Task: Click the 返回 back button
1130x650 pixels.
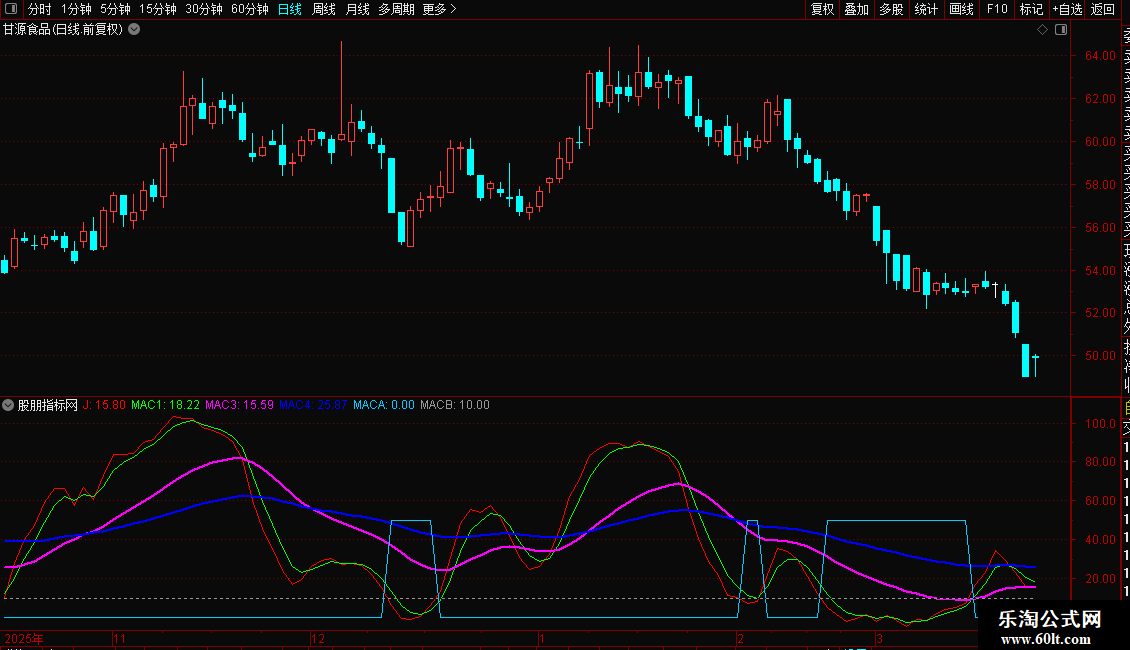Action: (1103, 9)
